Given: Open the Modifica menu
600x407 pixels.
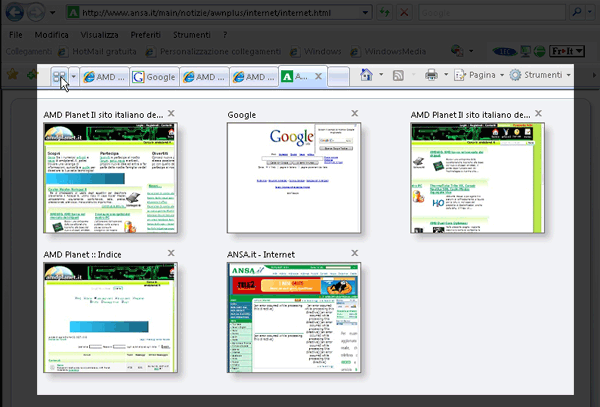Looking at the screenshot, I should 51,35.
